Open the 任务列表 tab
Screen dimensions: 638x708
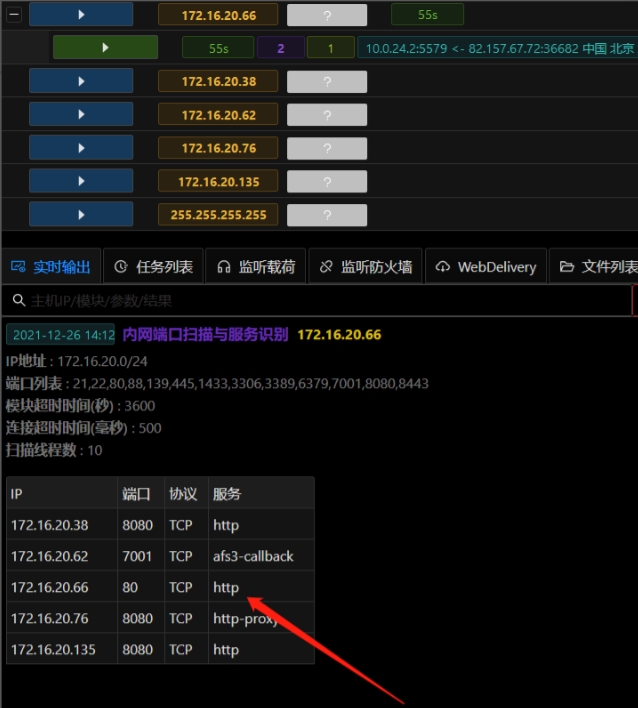pyautogui.click(x=154, y=267)
